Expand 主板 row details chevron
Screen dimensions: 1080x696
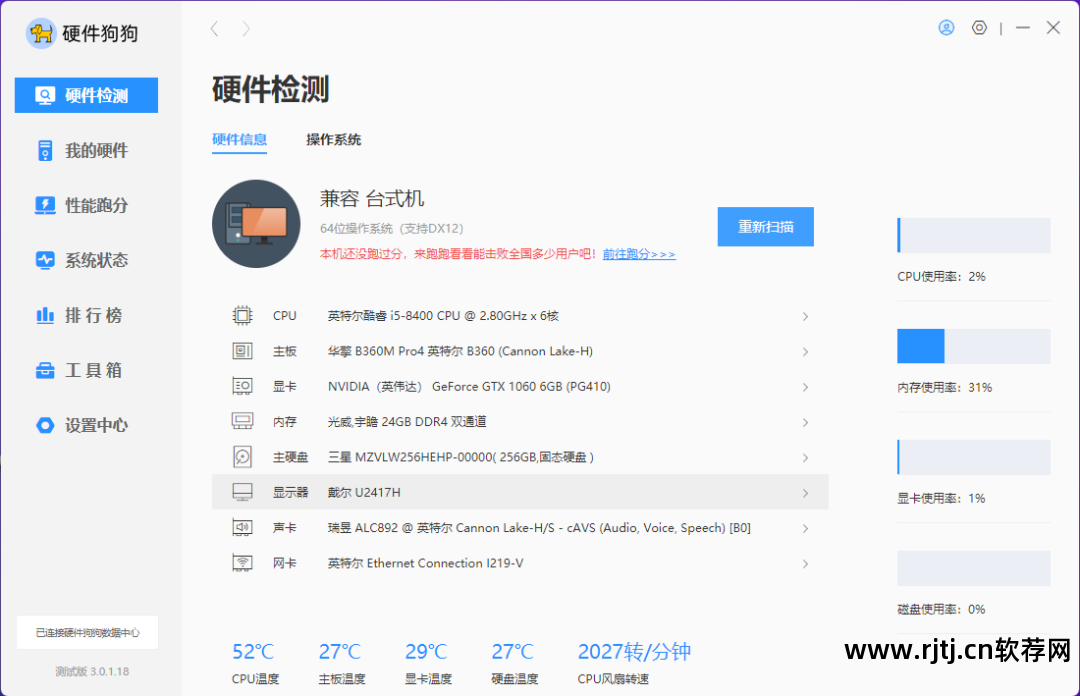[805, 351]
